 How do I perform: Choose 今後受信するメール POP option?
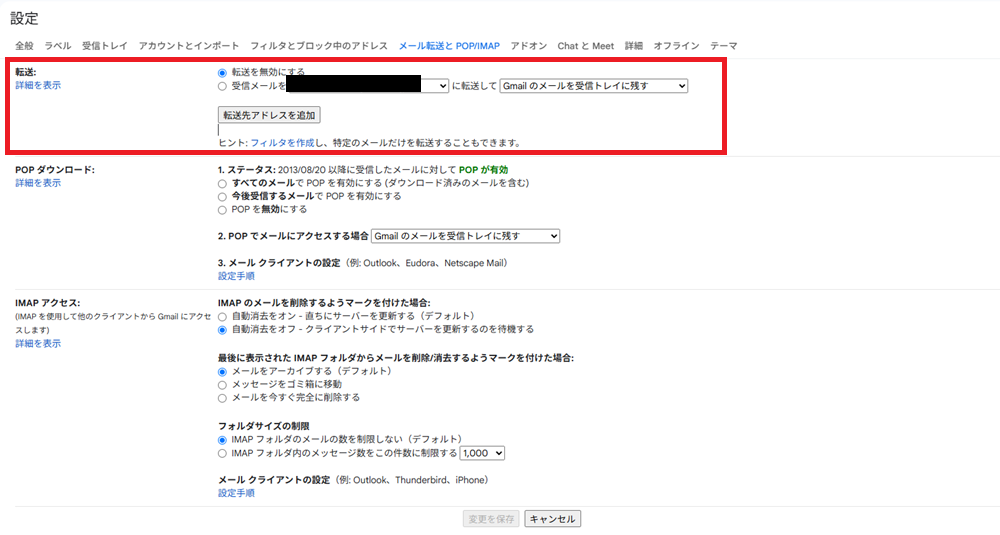(222, 197)
